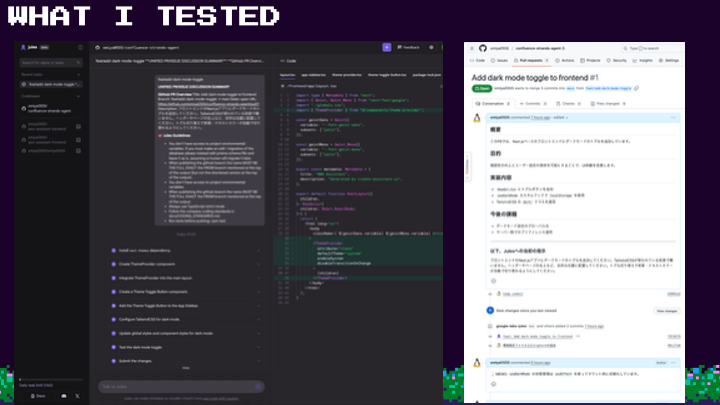The image size is (720, 405).
Task: Open layout.tsx file tab in Jules
Action: pyautogui.click(x=287, y=75)
